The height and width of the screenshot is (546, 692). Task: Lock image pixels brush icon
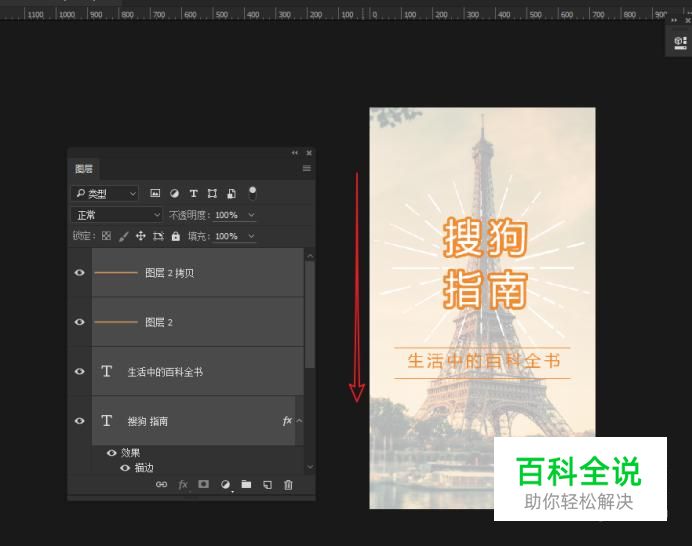123,237
